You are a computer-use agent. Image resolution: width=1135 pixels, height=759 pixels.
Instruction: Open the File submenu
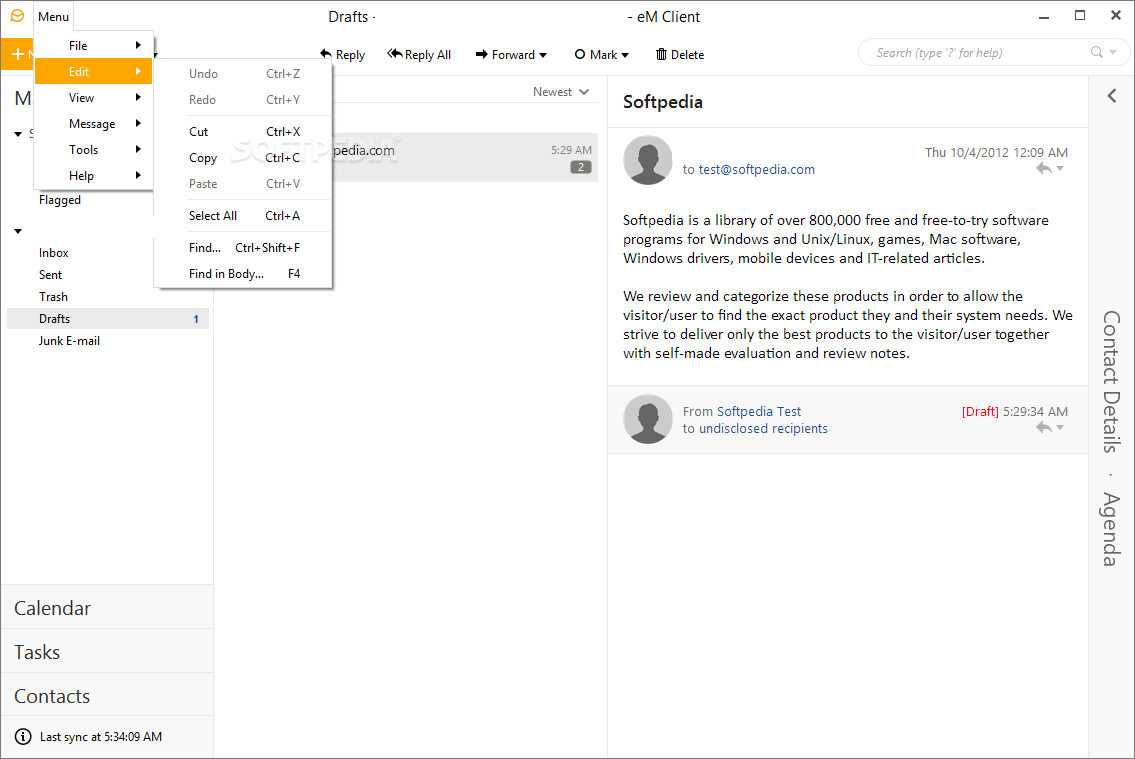[x=93, y=46]
